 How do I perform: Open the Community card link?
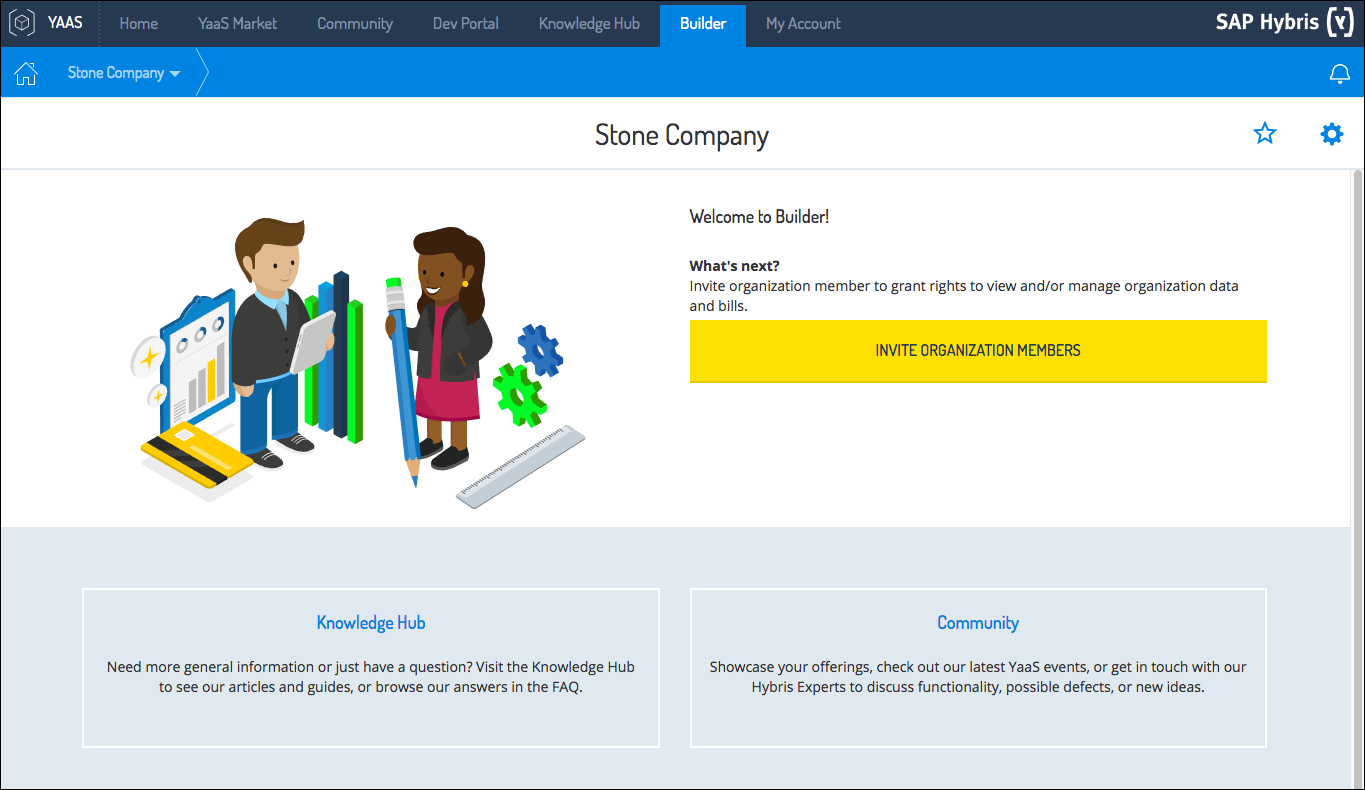click(x=978, y=623)
